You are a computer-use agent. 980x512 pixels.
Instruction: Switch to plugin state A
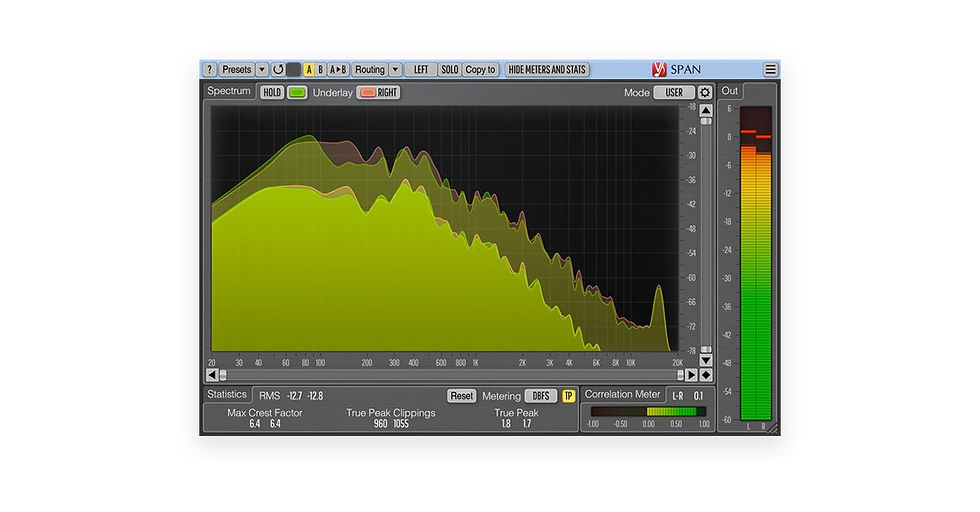(x=309, y=69)
